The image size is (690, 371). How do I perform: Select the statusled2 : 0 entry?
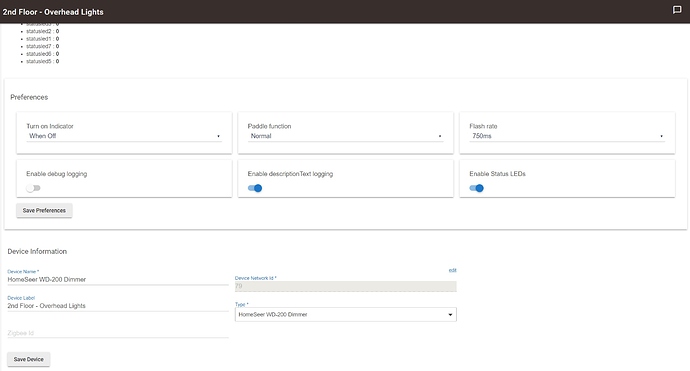point(42,31)
